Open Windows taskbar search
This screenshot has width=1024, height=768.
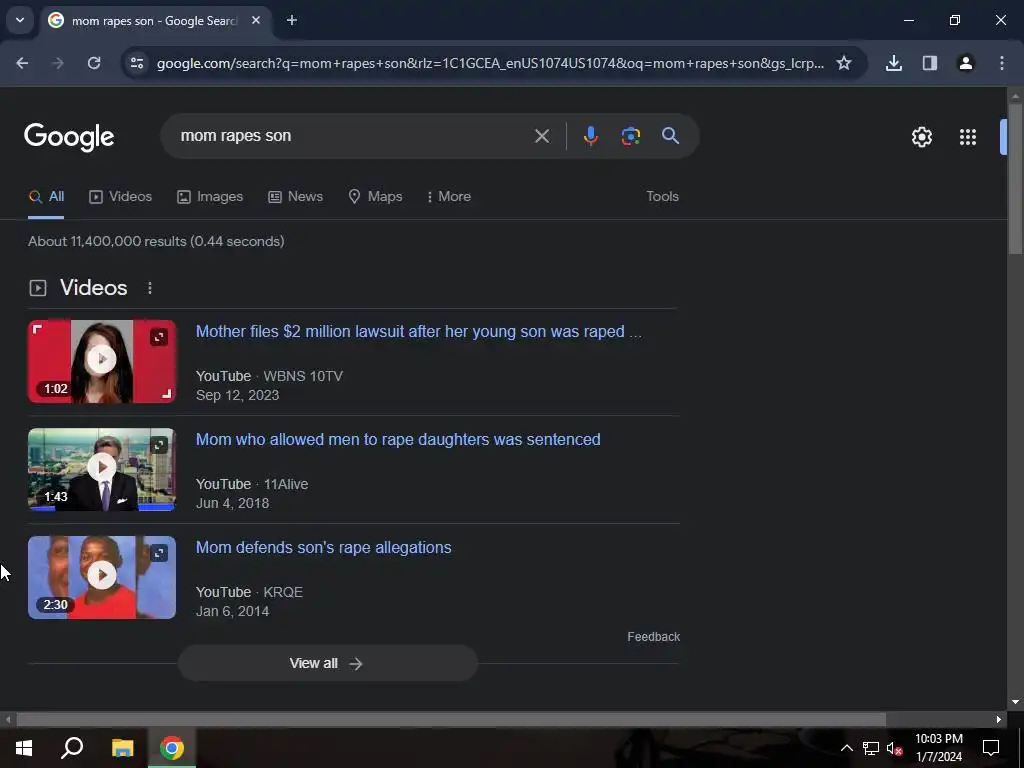point(72,748)
